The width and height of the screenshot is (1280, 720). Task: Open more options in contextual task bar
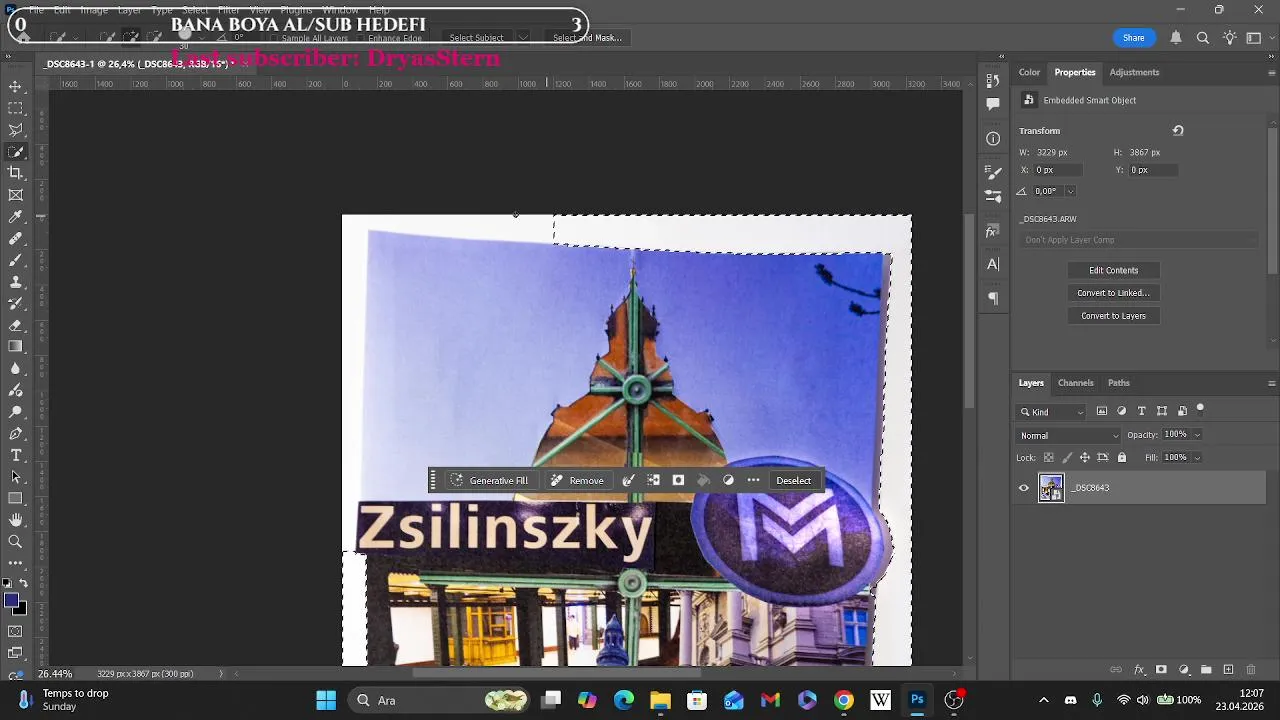click(753, 481)
